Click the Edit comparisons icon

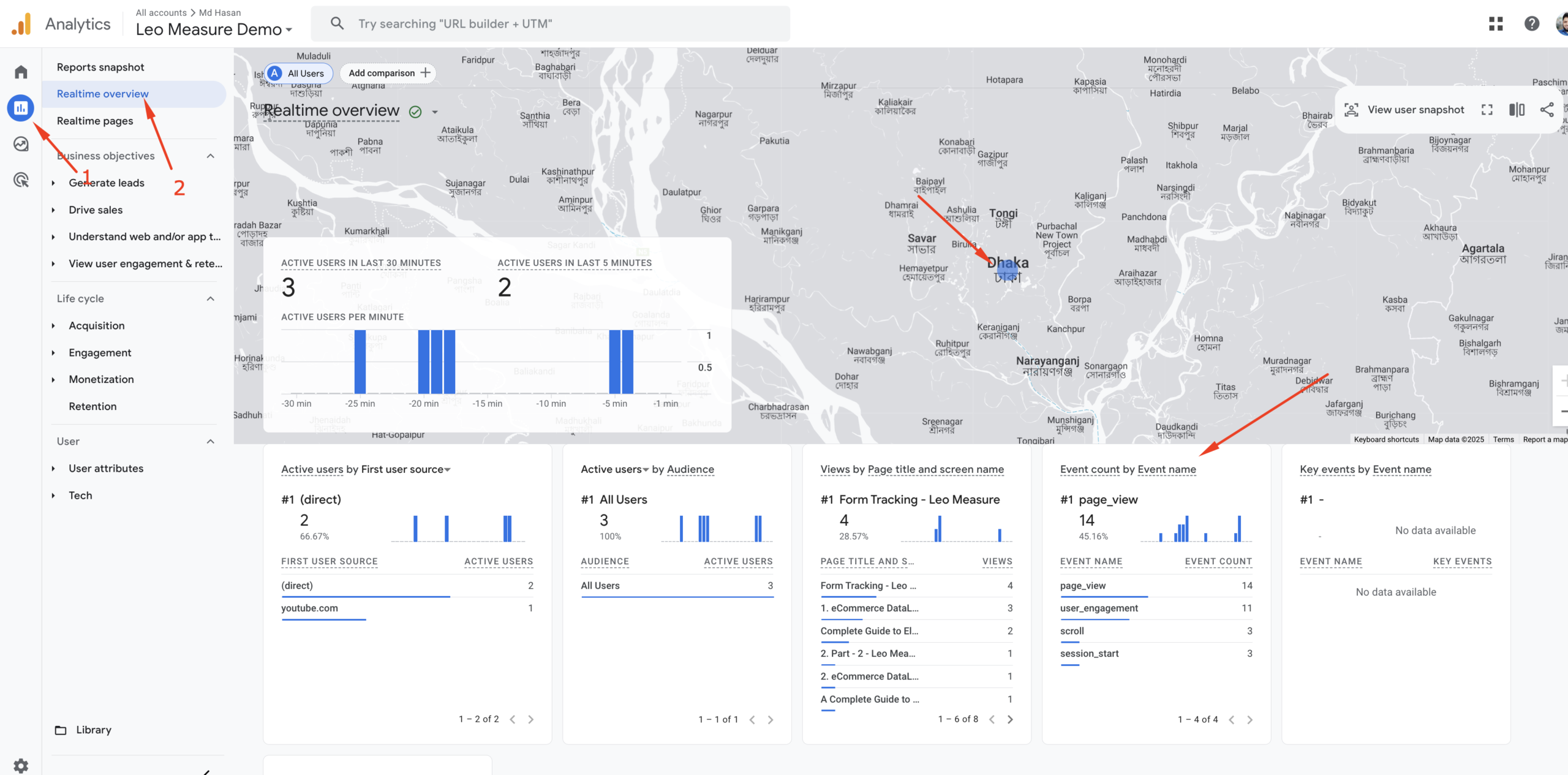pos(1517,110)
